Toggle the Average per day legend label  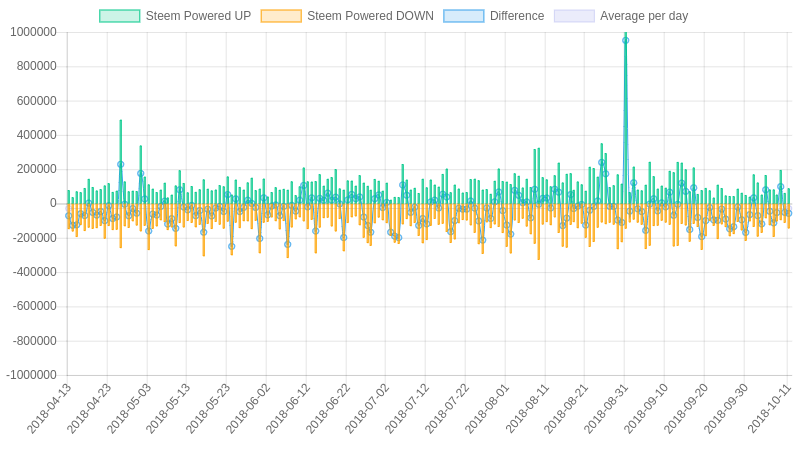tap(644, 16)
